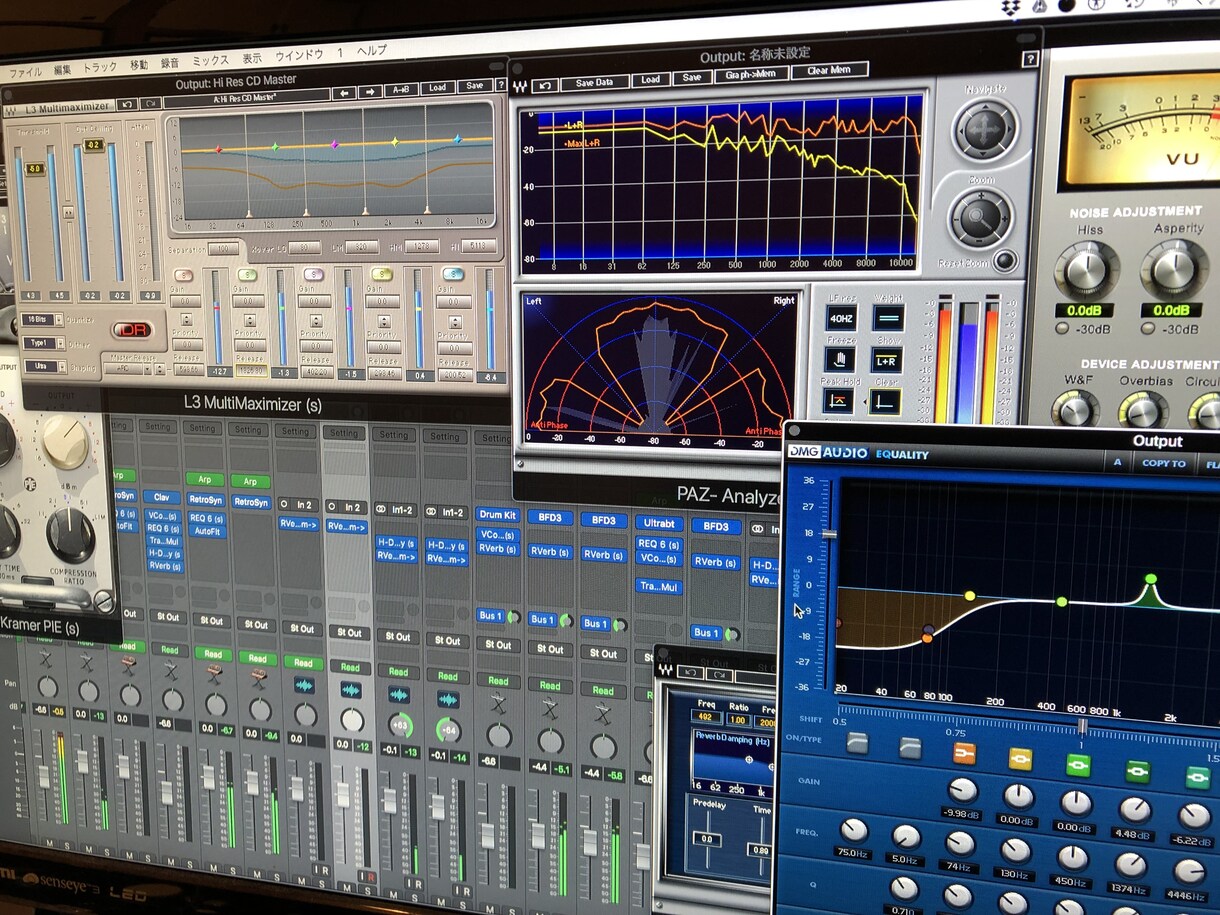This screenshot has height=915, width=1220.
Task: Click the Range slider handle in EQuality
Action: 829,534
